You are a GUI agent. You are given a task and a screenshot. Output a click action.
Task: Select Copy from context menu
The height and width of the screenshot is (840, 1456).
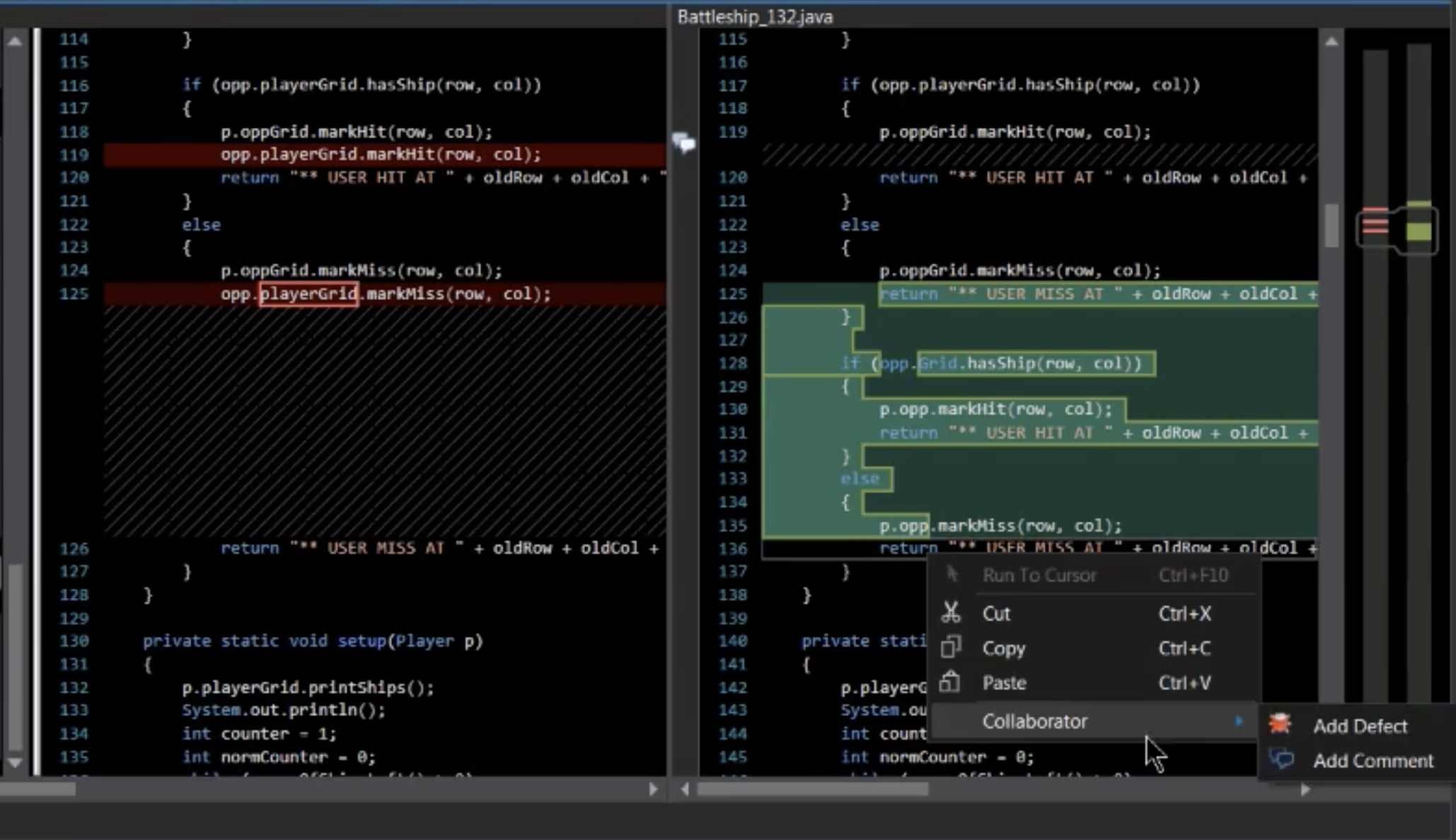tap(1094, 648)
